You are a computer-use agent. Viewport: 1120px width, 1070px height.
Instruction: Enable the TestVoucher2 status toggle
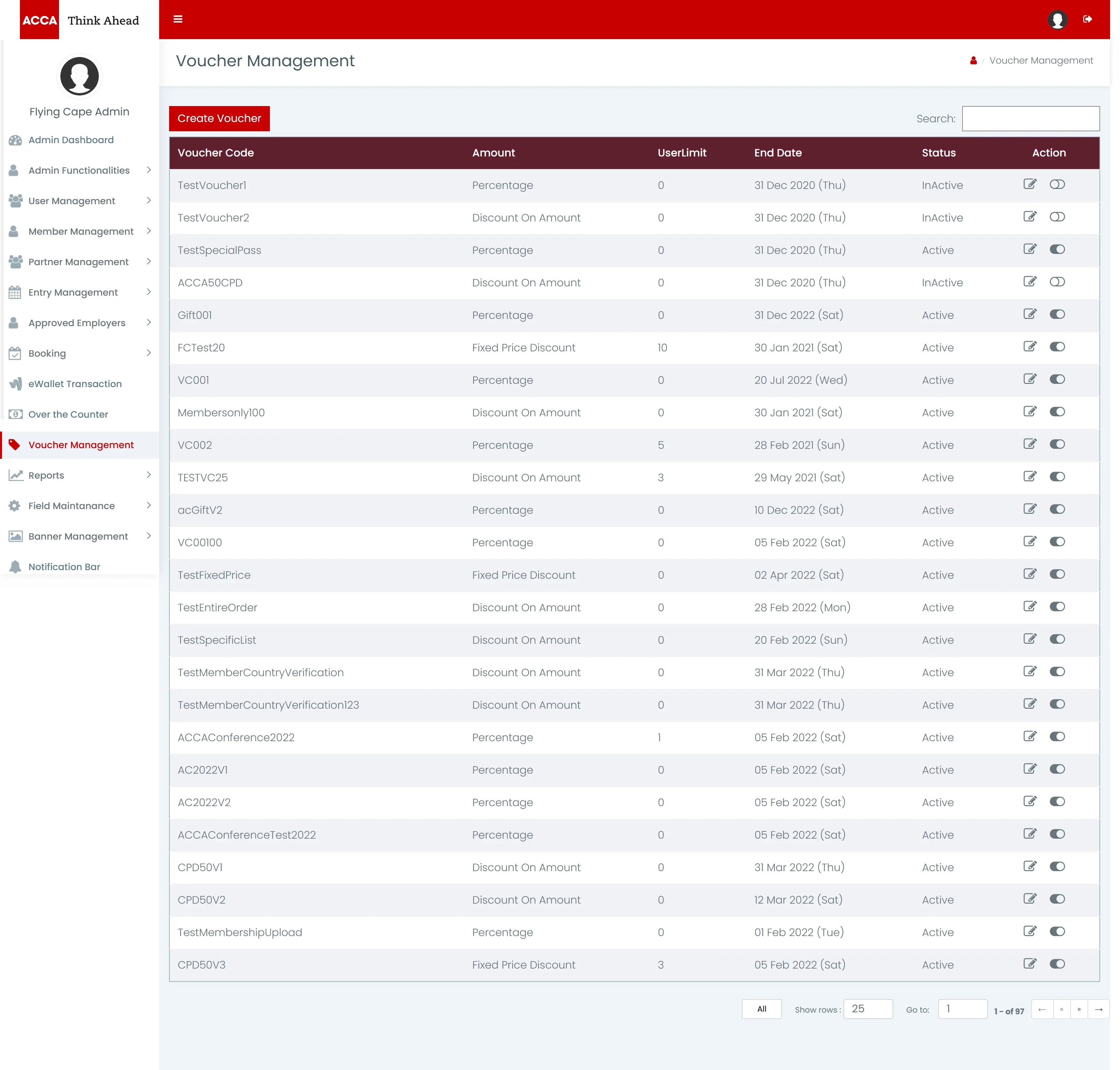click(1057, 217)
